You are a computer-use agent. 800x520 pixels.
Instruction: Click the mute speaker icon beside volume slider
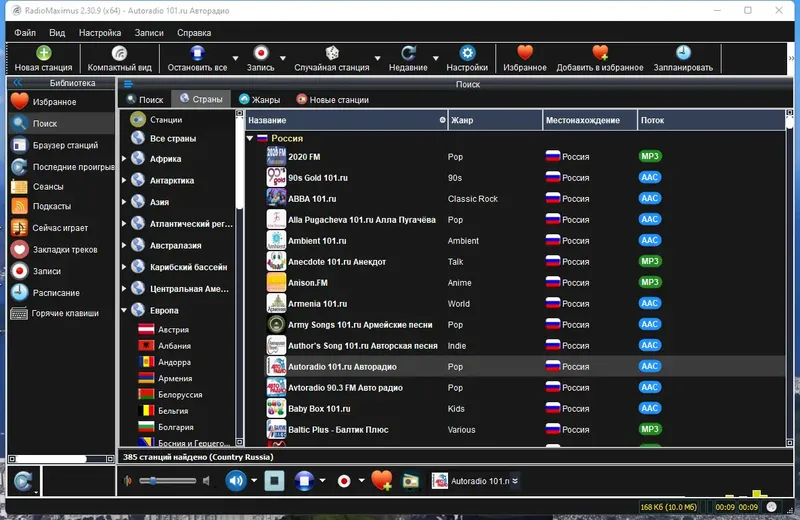(x=206, y=481)
